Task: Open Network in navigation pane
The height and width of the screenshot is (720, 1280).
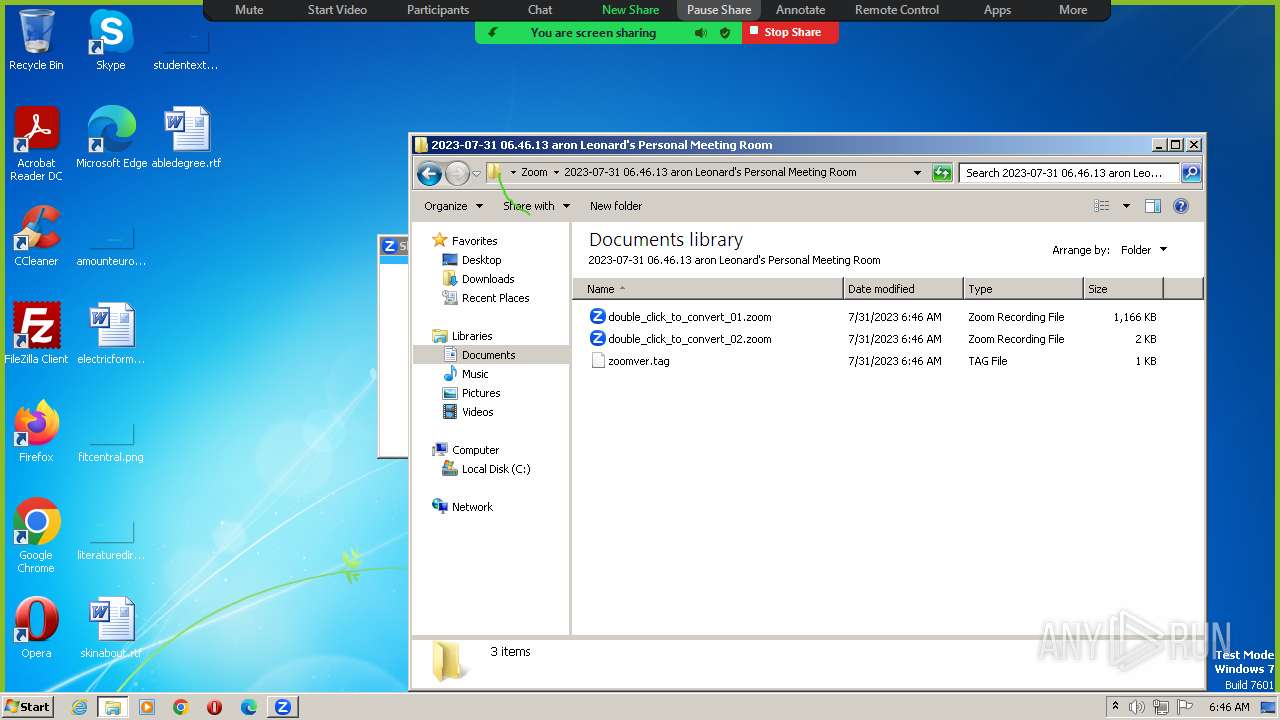Action: point(471,507)
